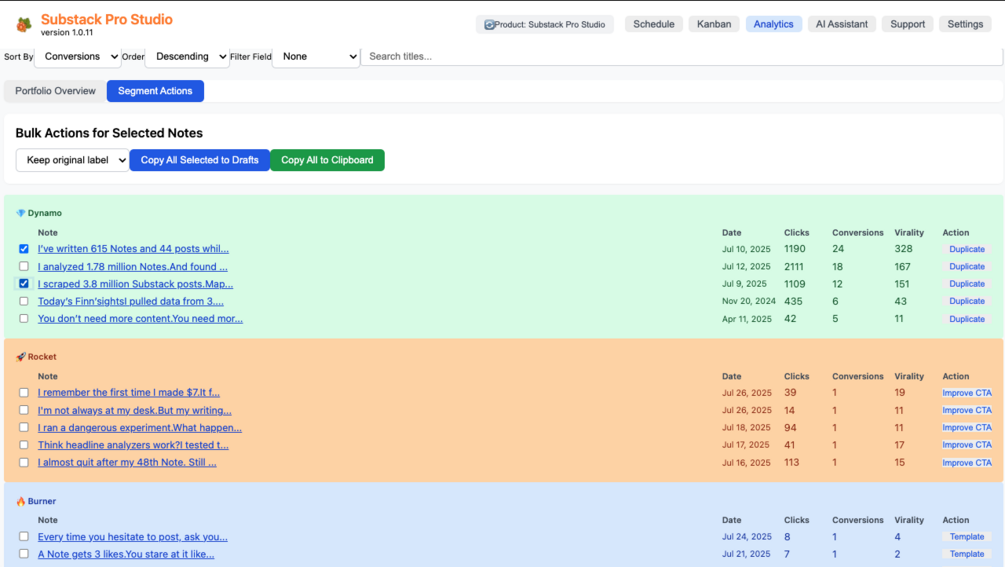Click the Product switch icon in header
The width and height of the screenshot is (1005, 567).
489,24
